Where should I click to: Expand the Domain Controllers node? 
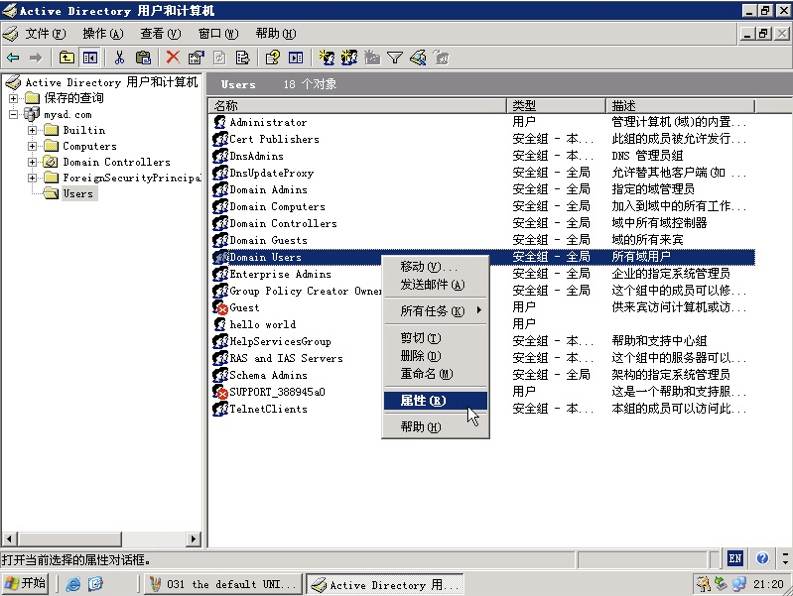(32, 162)
